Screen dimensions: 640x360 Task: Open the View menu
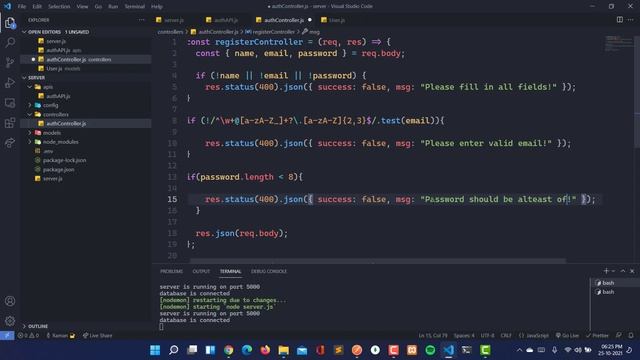(x=82, y=7)
